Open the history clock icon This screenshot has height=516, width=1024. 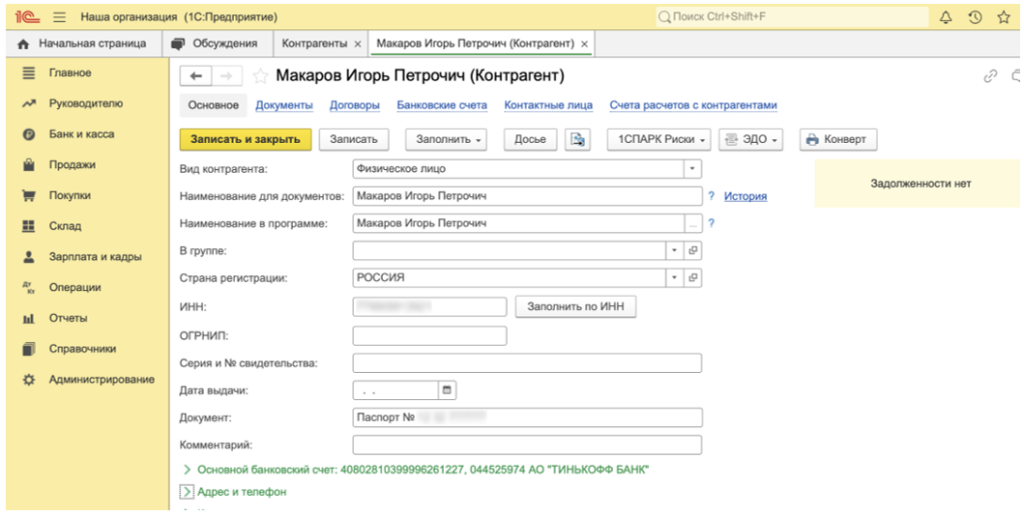[x=975, y=17]
